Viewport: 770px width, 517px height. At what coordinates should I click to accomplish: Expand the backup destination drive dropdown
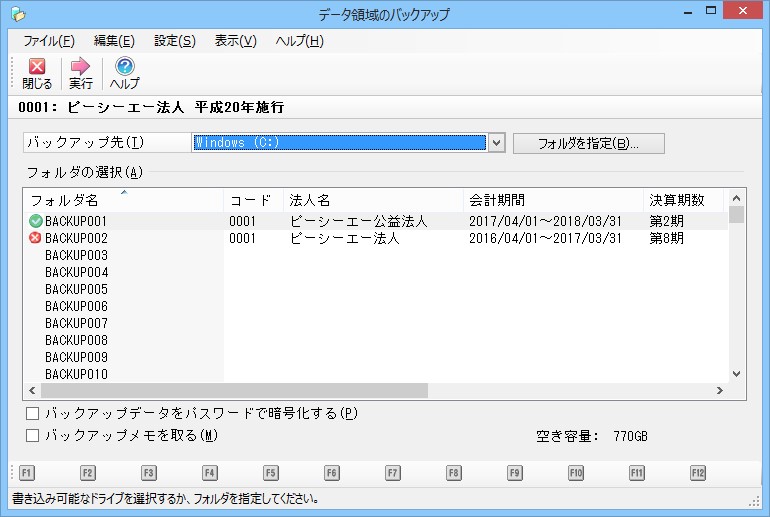point(496,143)
